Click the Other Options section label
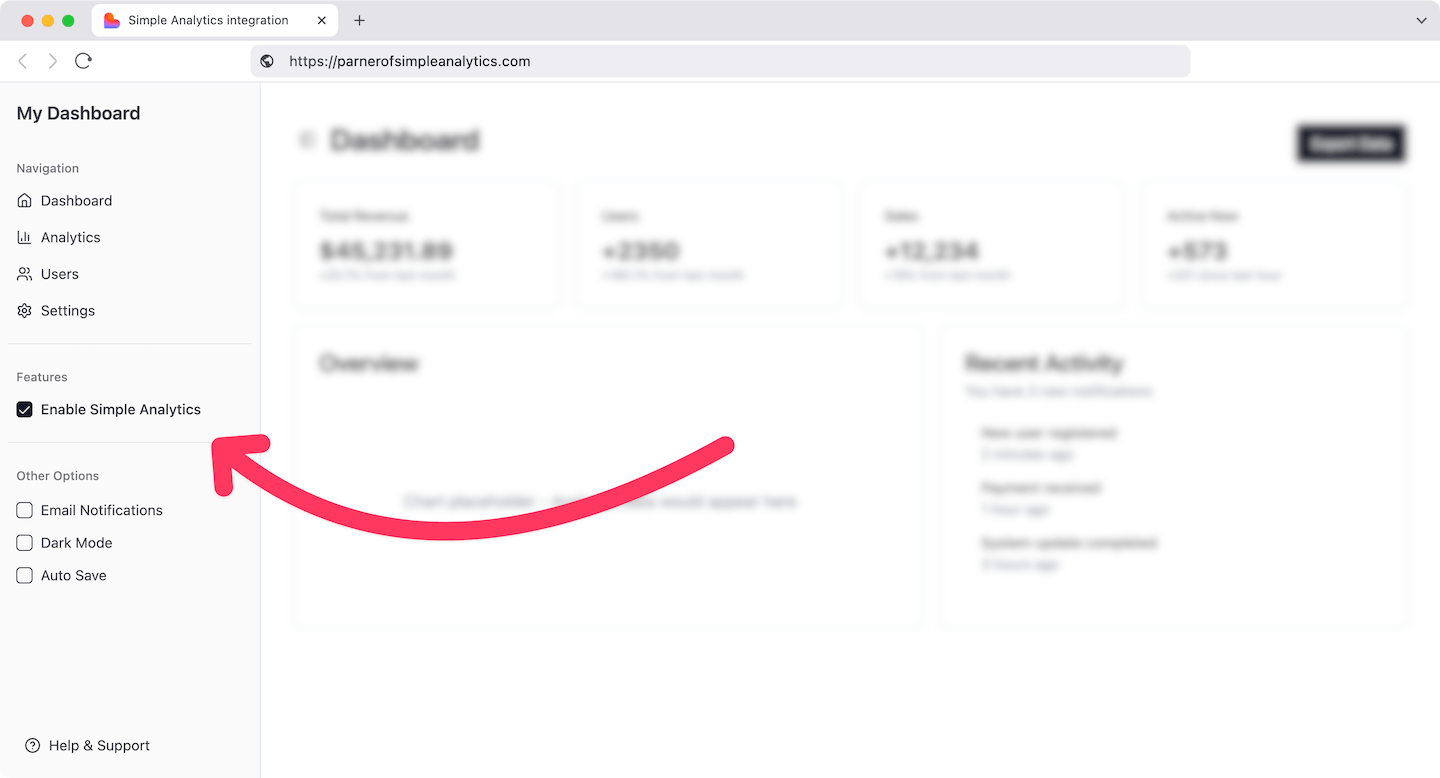This screenshot has height=778, width=1440. (58, 477)
